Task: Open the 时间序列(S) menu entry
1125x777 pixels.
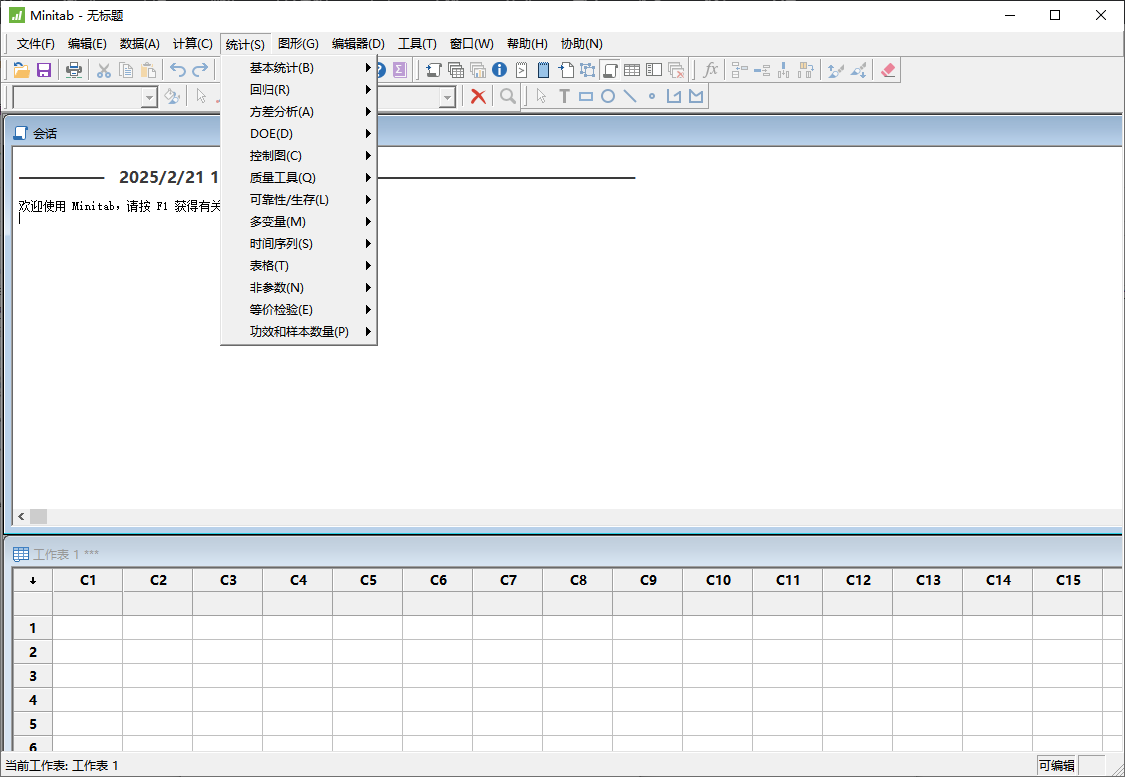Action: [x=299, y=244]
